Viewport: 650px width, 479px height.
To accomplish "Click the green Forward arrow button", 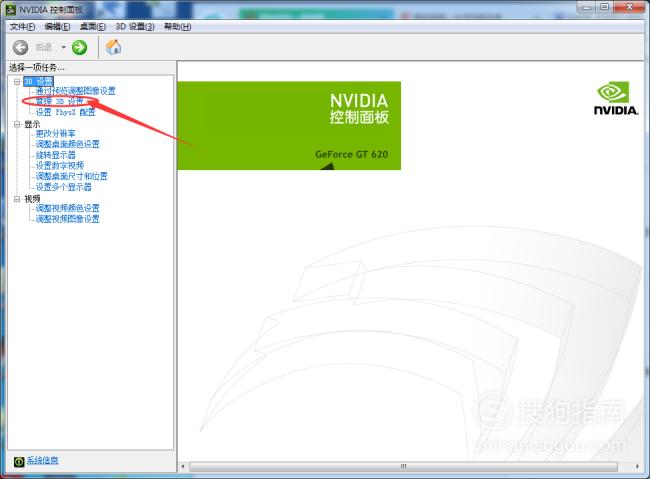I will click(x=80, y=47).
